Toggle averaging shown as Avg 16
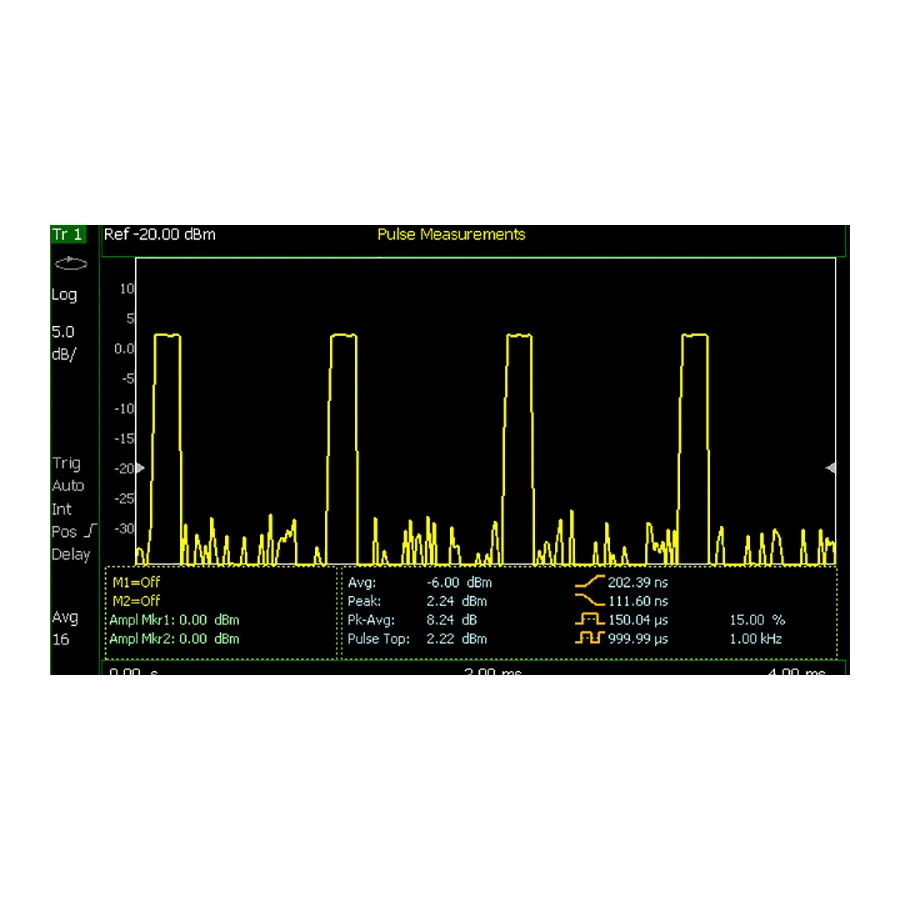This screenshot has height=900, width=900. point(64,628)
